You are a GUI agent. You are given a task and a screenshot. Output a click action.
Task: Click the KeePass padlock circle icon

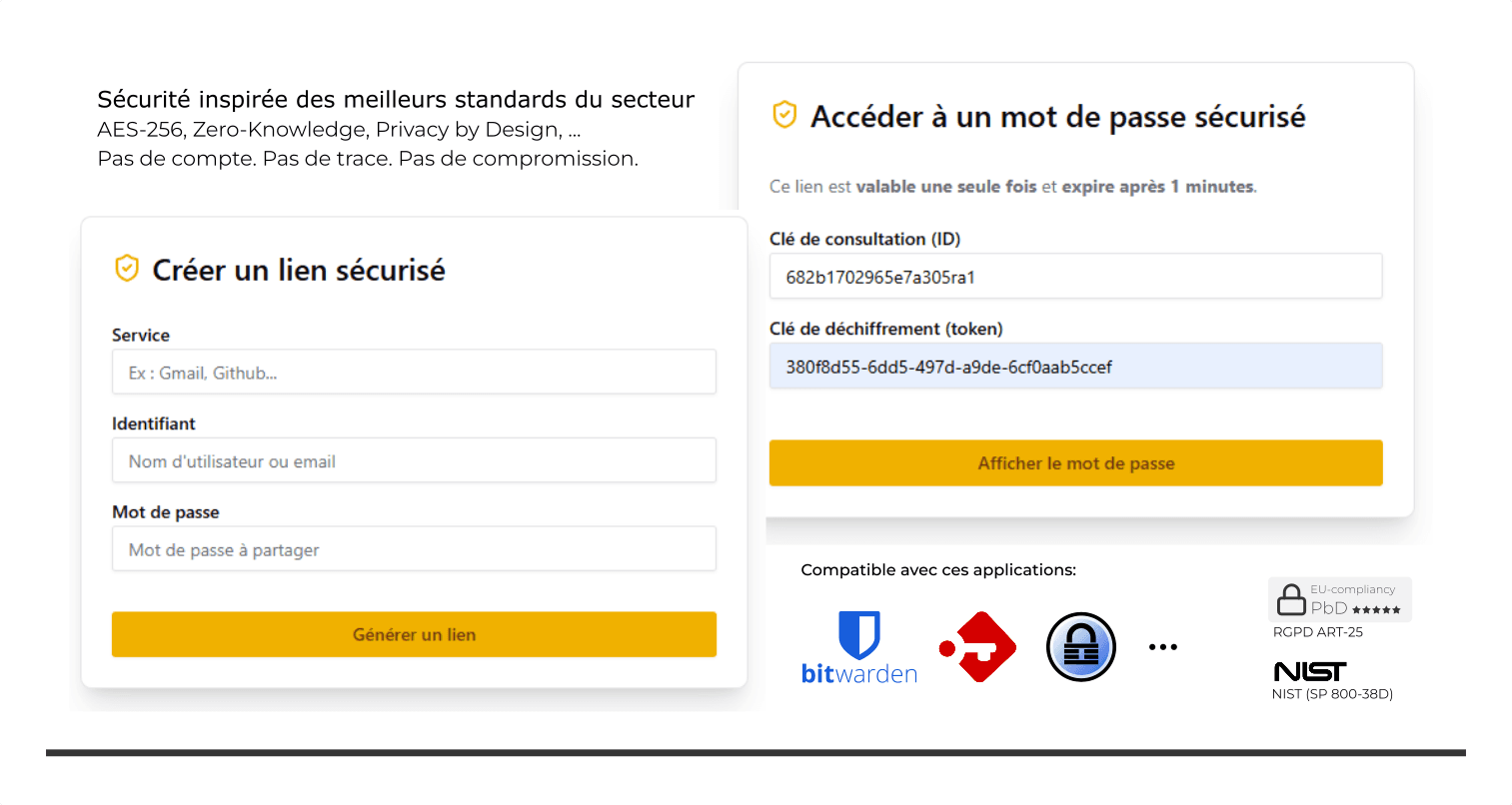point(1080,646)
